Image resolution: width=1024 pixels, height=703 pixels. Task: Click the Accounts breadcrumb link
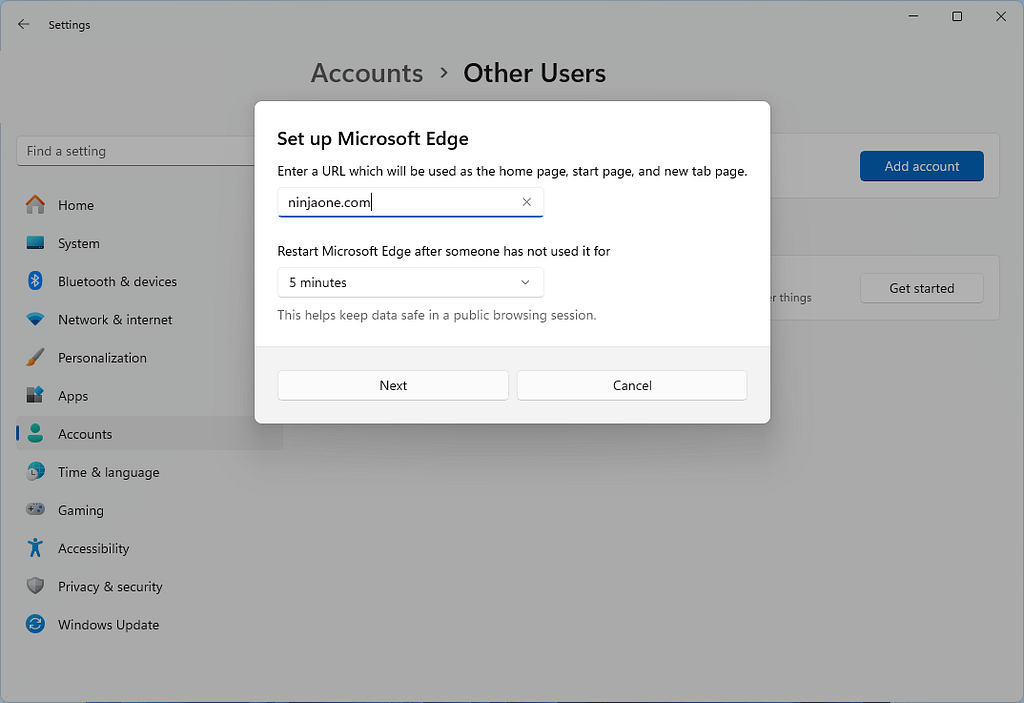pos(366,73)
